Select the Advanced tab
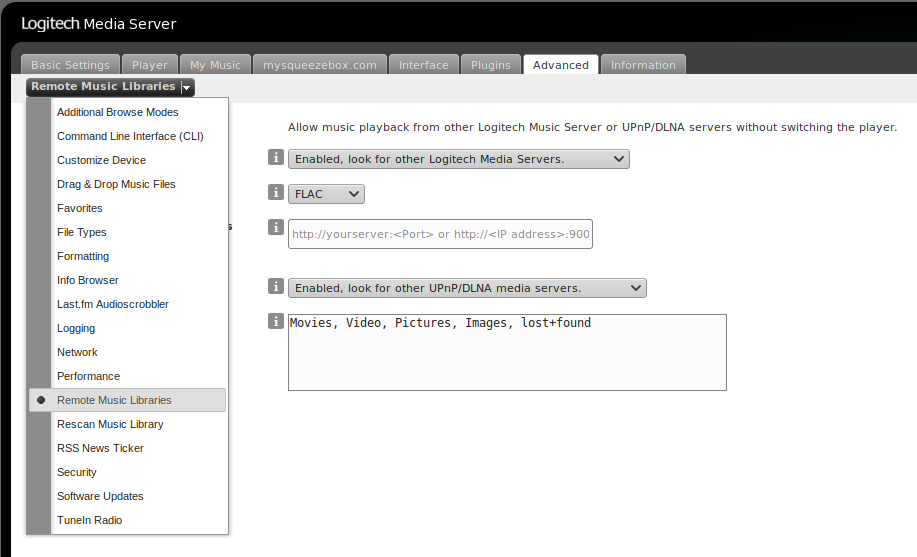The image size is (917, 557). 561,65
